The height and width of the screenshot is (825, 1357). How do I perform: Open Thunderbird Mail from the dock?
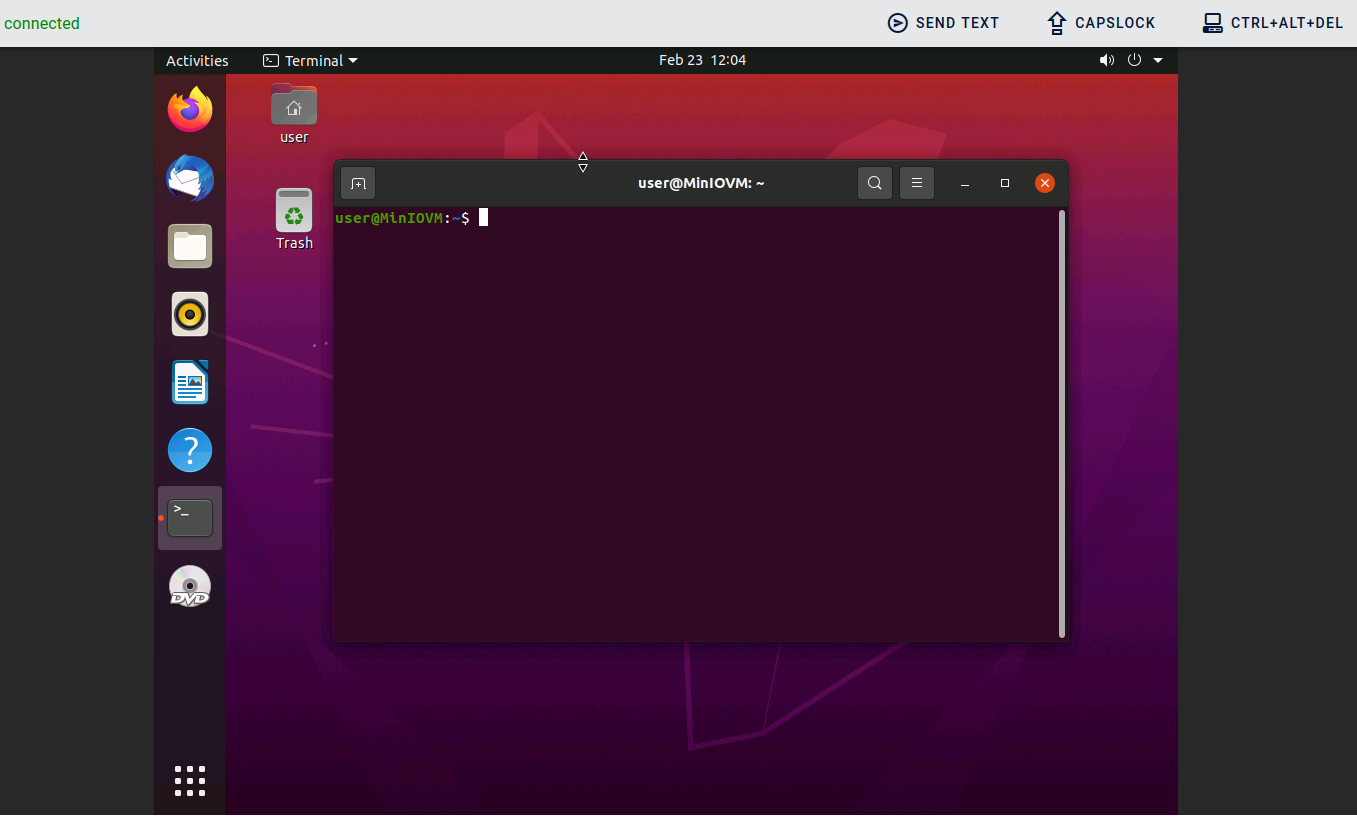(x=190, y=179)
